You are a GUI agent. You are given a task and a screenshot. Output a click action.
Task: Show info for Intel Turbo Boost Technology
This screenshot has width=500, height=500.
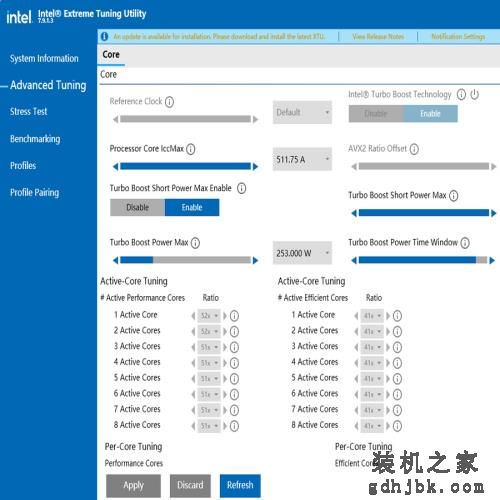(x=461, y=95)
